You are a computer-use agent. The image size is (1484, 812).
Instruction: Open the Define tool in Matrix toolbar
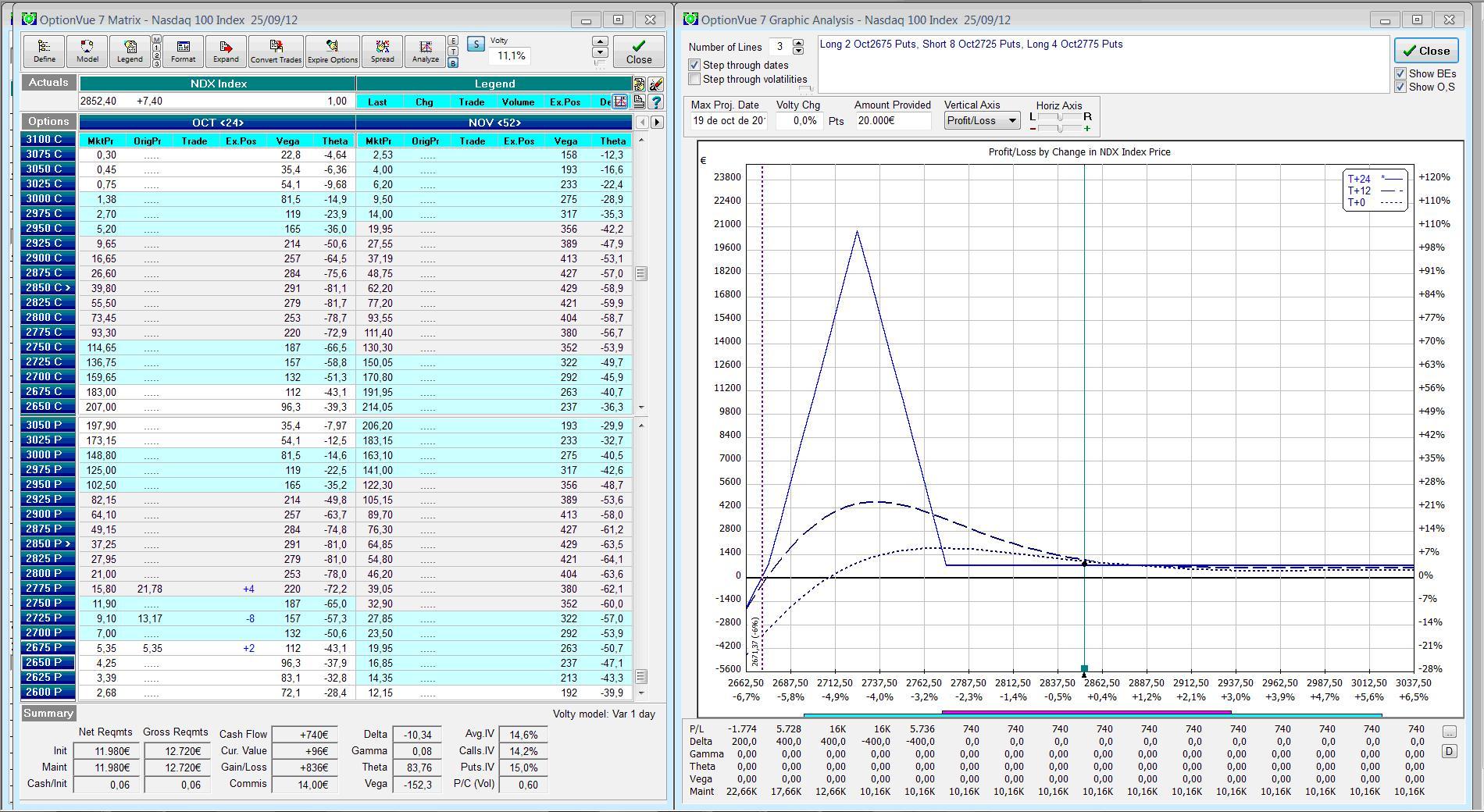45,51
